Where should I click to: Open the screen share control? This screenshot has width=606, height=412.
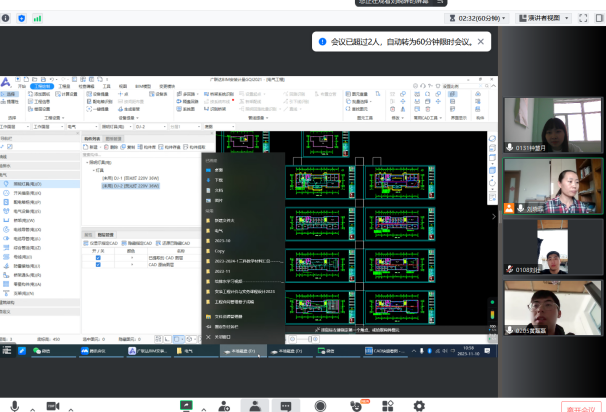(186, 406)
